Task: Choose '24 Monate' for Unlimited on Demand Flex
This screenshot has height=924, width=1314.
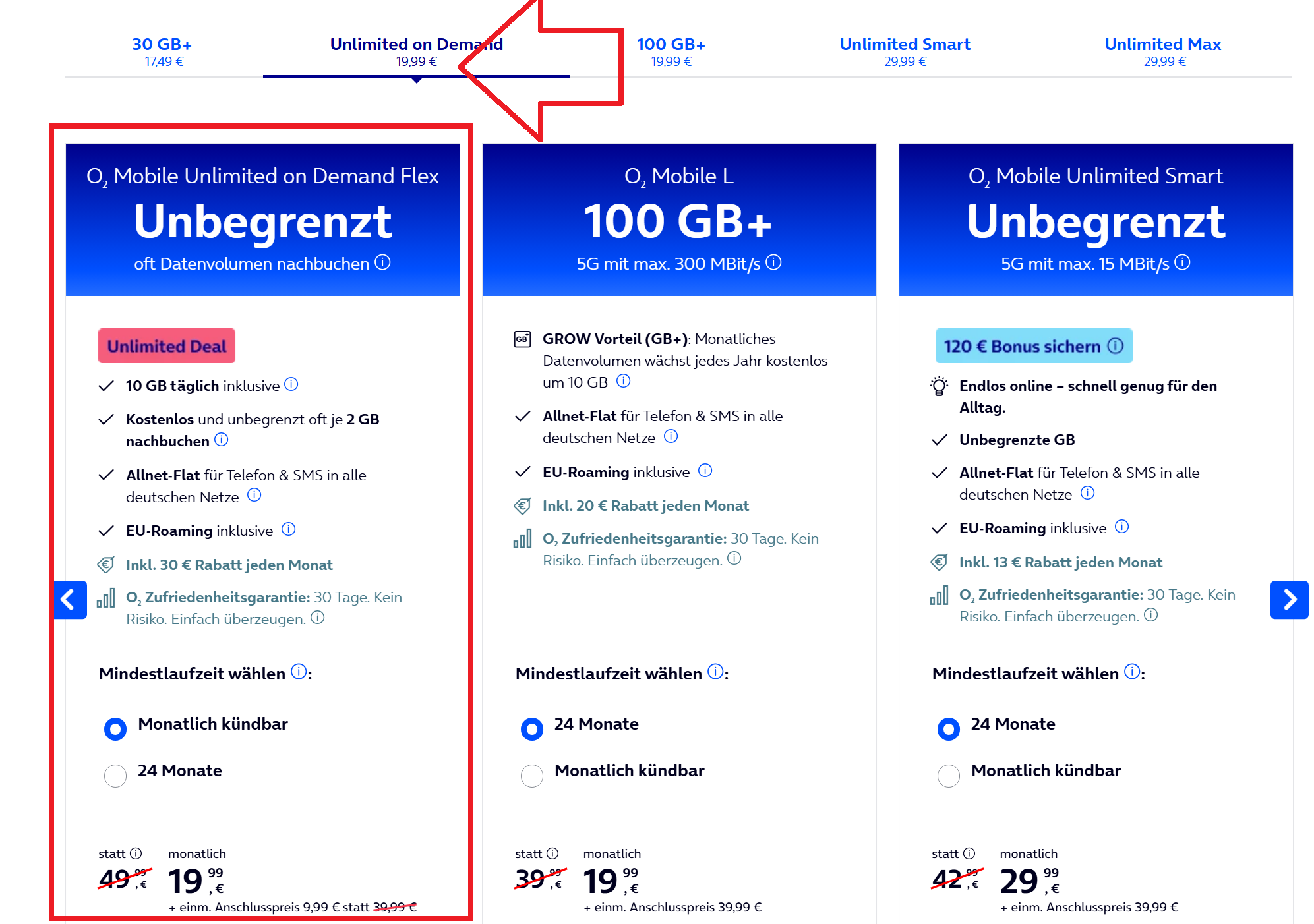Action: pyautogui.click(x=115, y=776)
